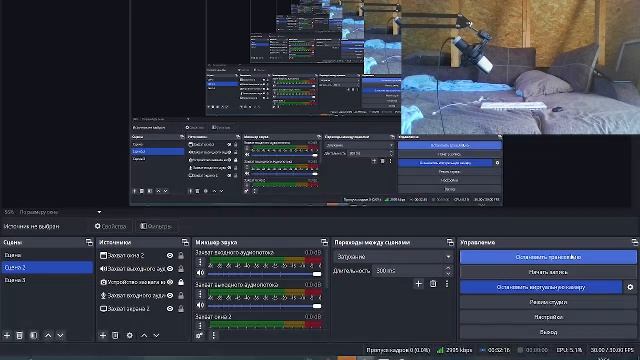Open virtual camera settings gear
Screen dimensions: 640x360
630,287
